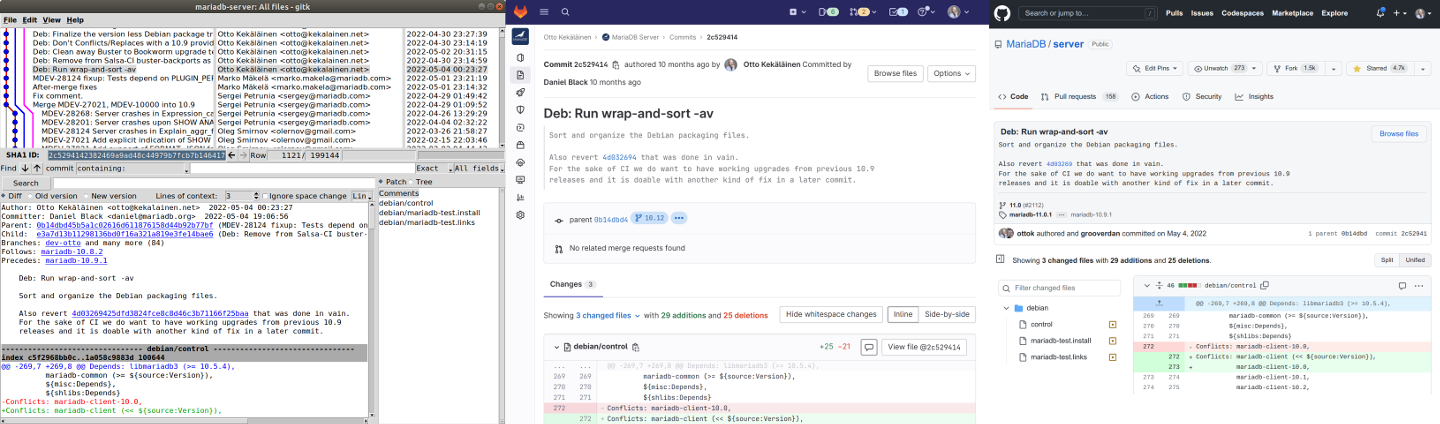
Task: Click the GitLab search icon
Action: click(565, 12)
